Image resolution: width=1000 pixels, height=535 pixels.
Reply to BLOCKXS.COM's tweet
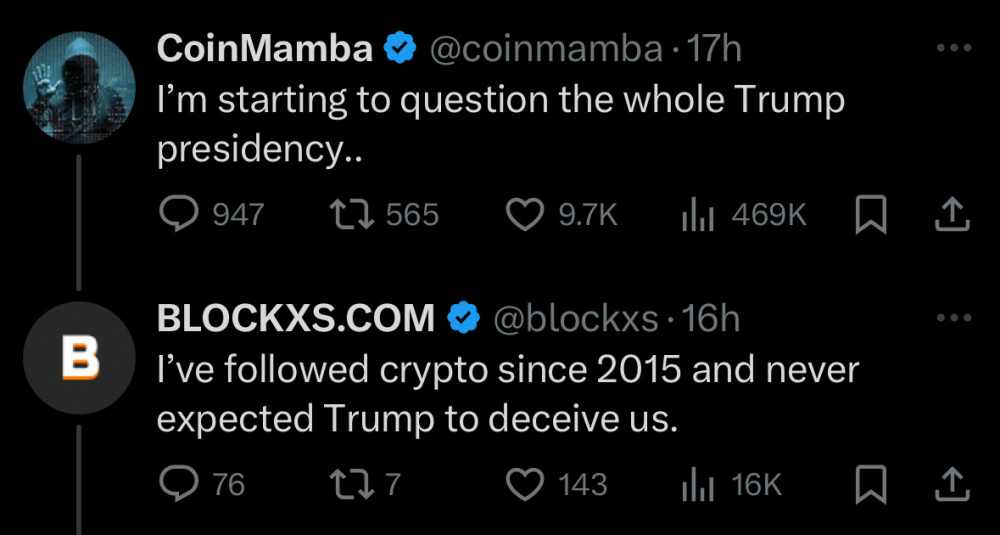coord(181,485)
